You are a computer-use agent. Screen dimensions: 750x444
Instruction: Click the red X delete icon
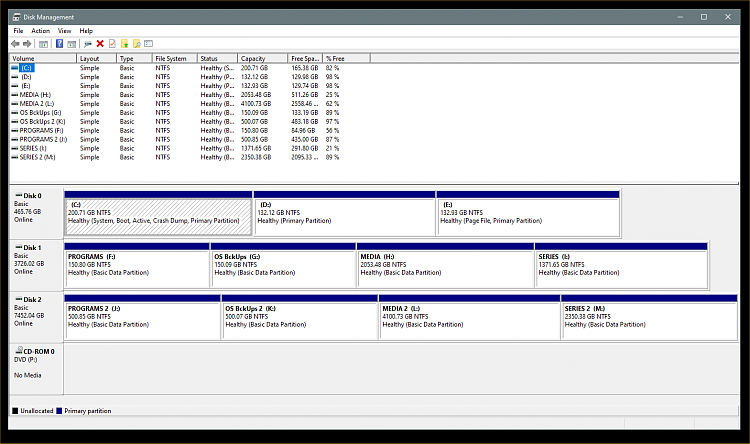[x=100, y=44]
